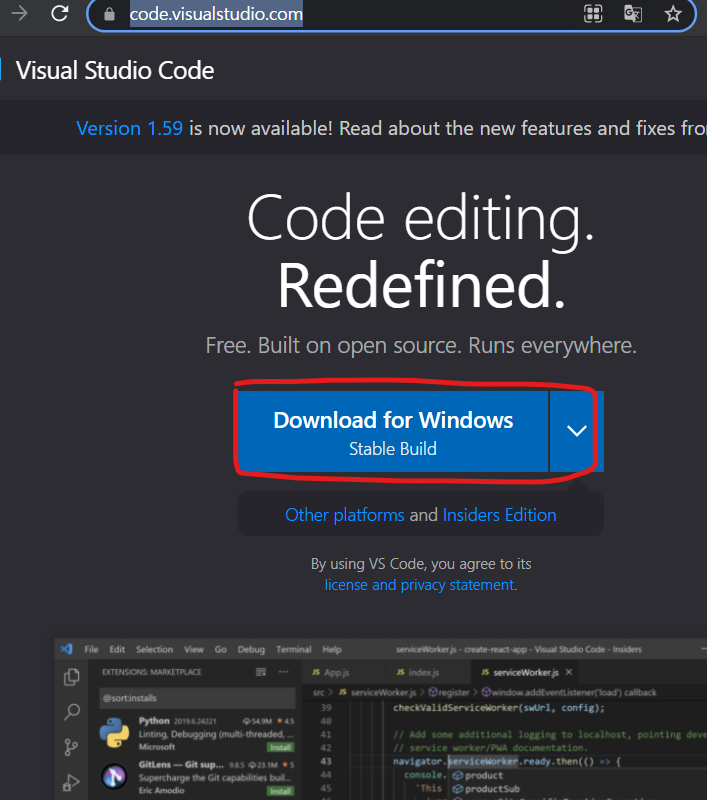Click the Run and Debug icon in the activity bar
707x800 pixels.
coord(71,782)
